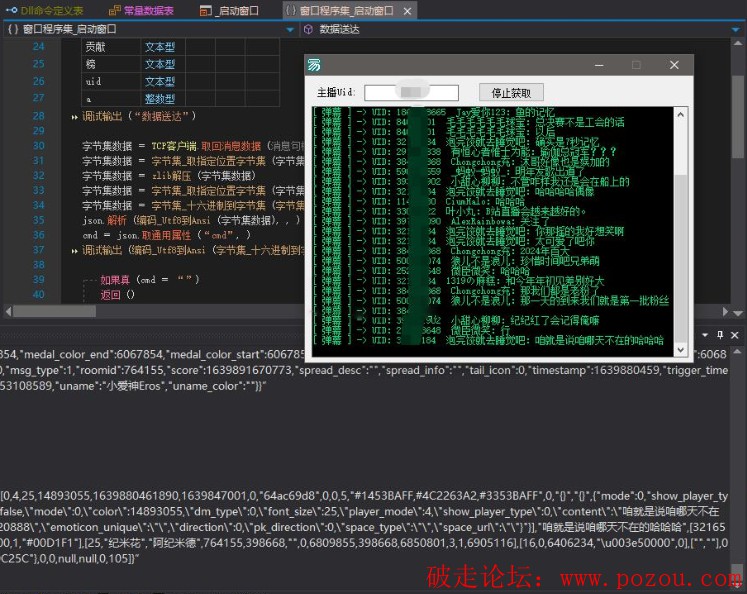Click danmaku line from CiunHalo
This screenshot has width=747, height=594.
coord(485,201)
